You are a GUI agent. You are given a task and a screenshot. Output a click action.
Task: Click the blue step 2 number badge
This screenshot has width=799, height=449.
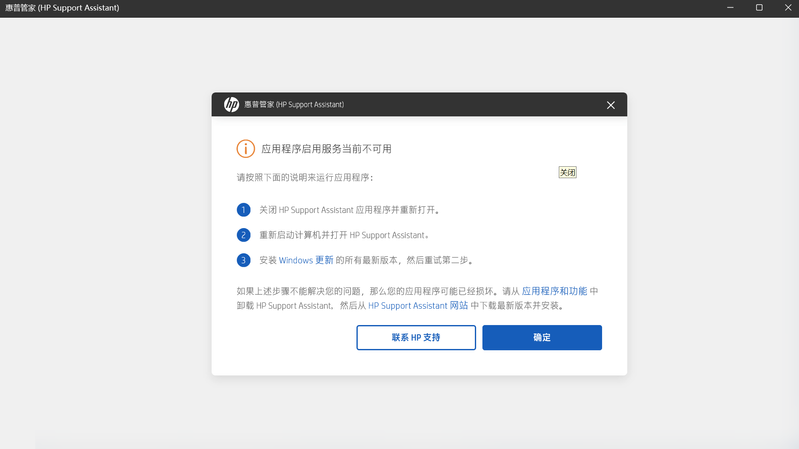243,236
